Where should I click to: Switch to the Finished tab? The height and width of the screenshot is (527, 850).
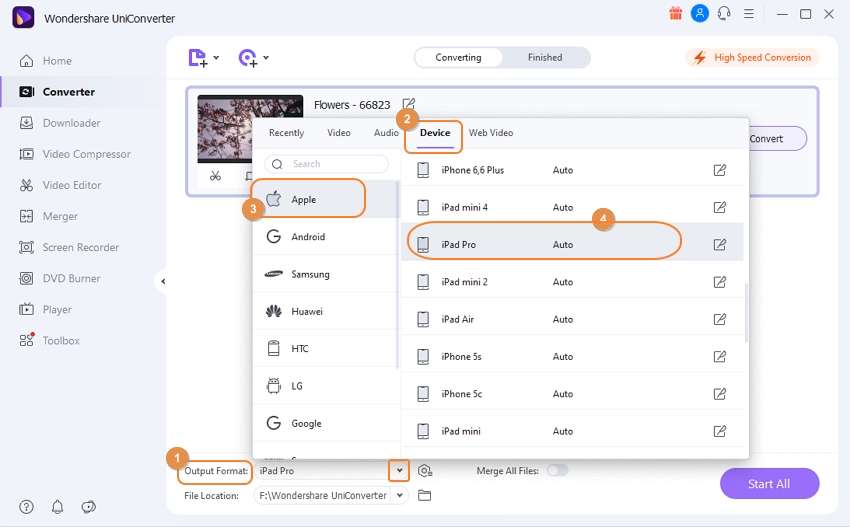tap(545, 57)
